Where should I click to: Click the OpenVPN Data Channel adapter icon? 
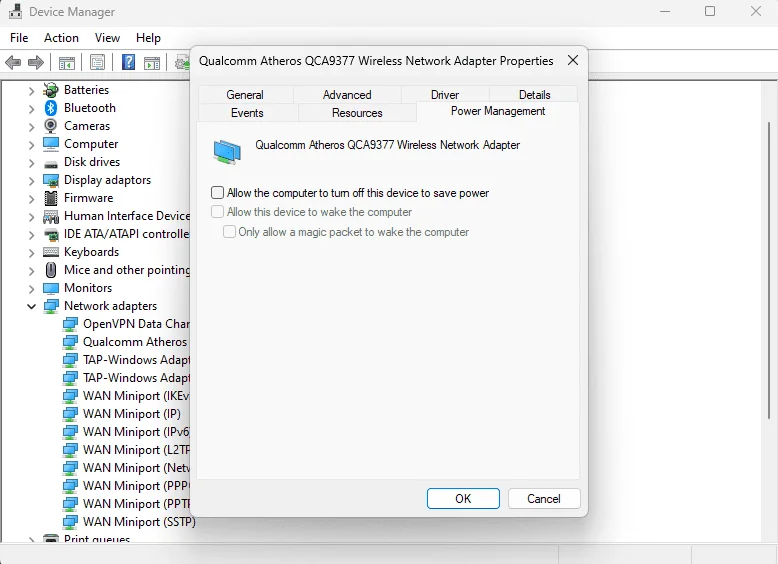(x=70, y=324)
